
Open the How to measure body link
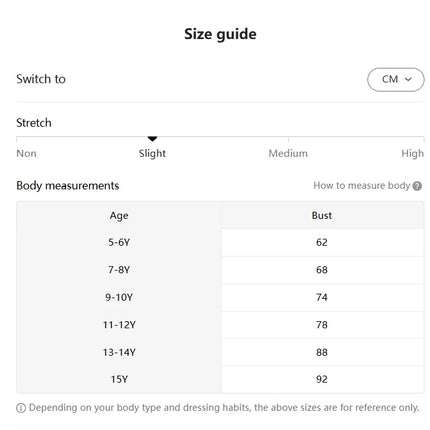362,186
